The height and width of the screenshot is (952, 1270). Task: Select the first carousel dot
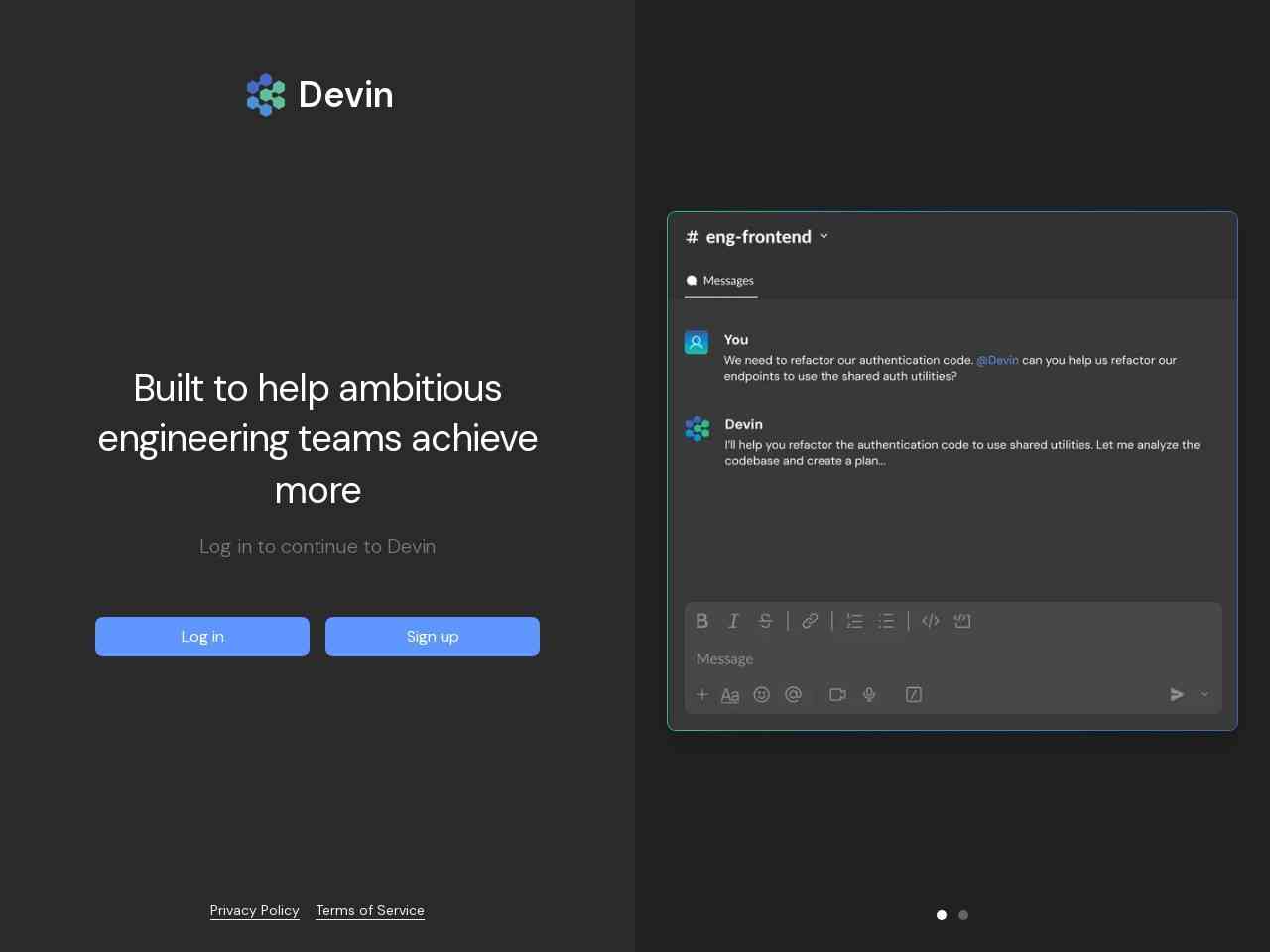click(942, 915)
